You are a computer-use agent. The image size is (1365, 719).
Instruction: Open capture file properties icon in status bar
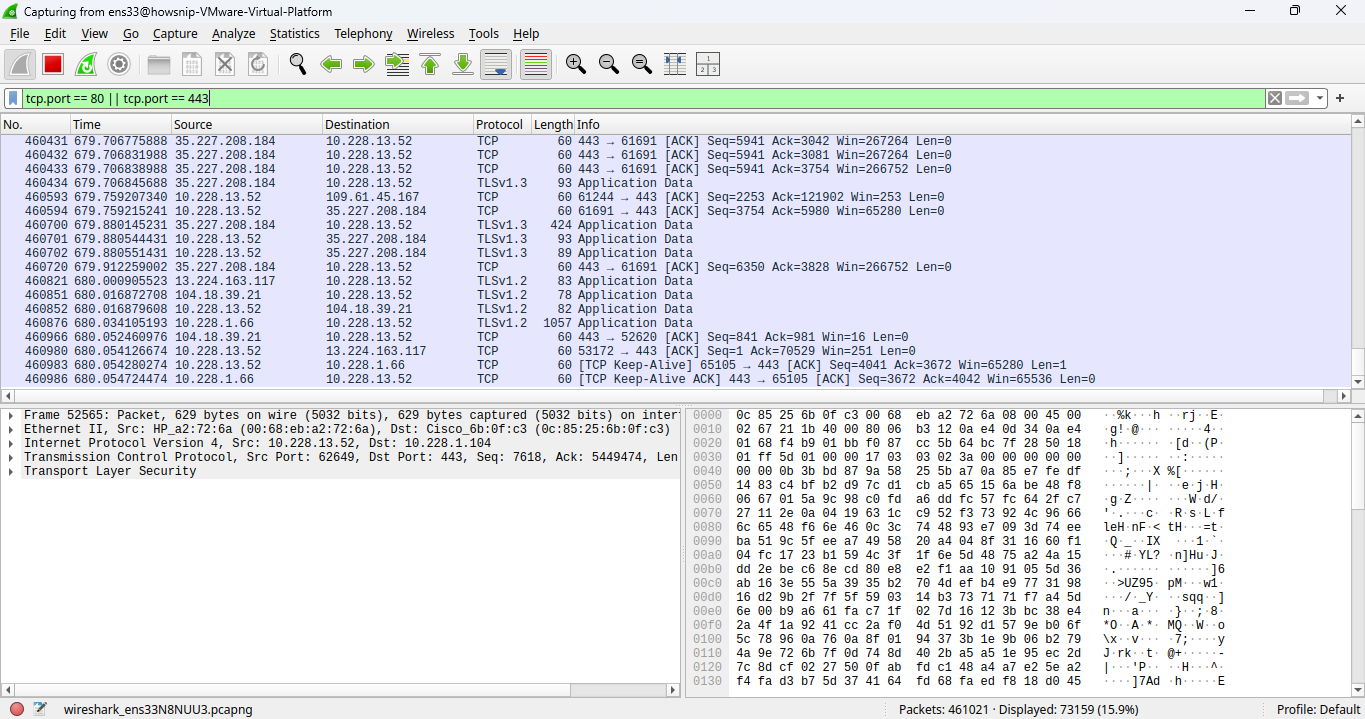pyautogui.click(x=40, y=709)
